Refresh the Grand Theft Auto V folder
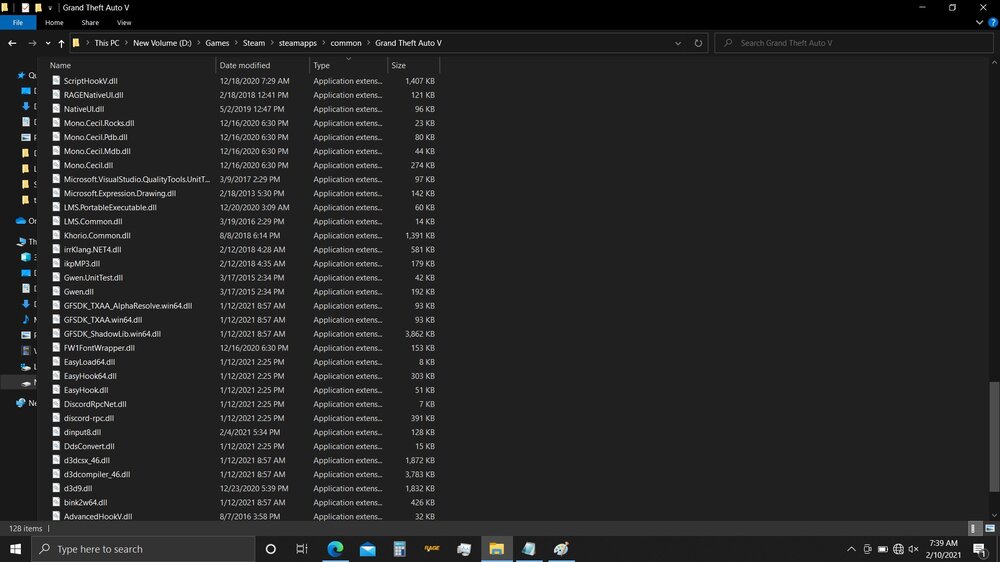The image size is (1000, 562). click(x=698, y=43)
